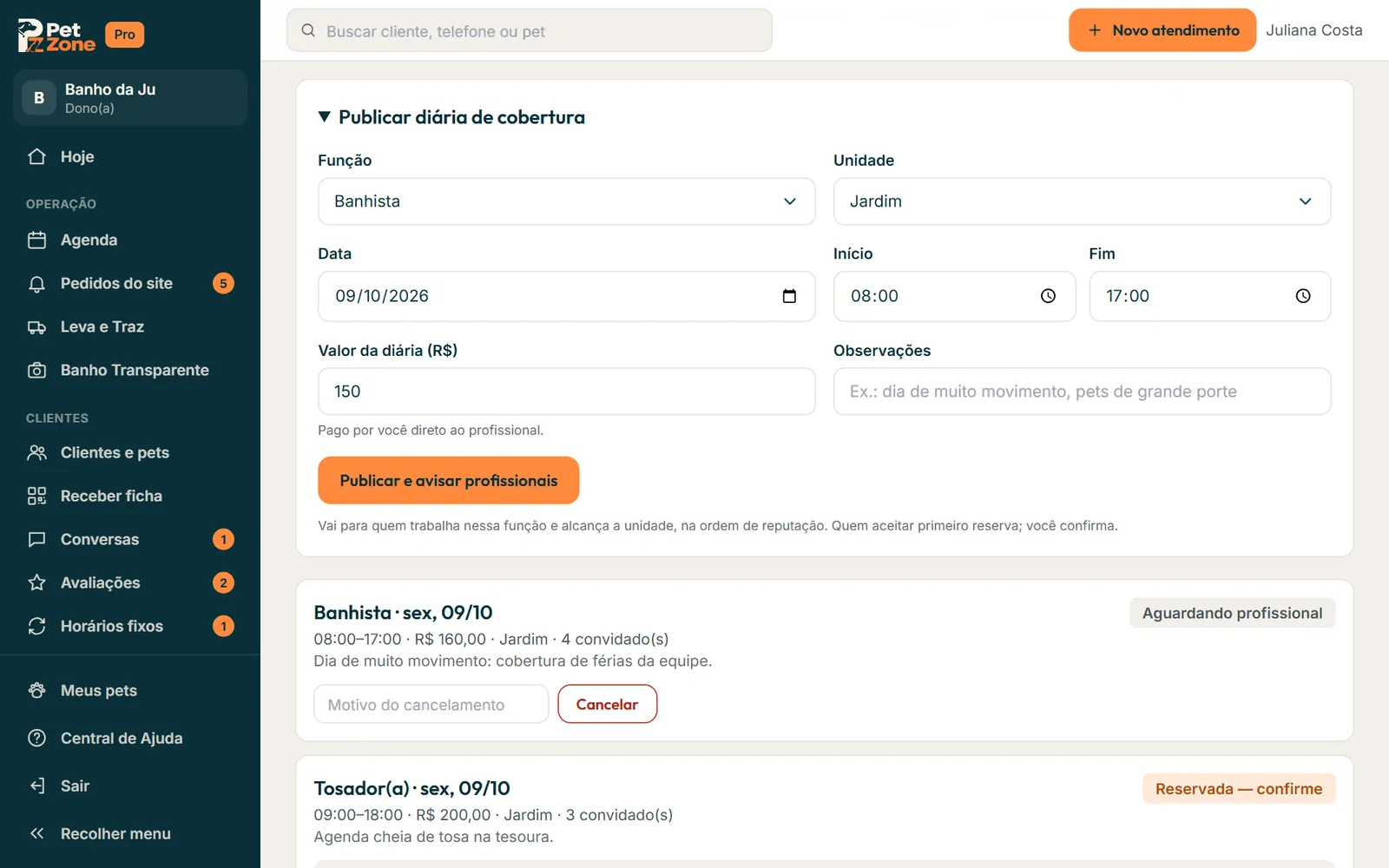Open Horários fixos menu item
Screen dimensions: 1389x868
click(130, 626)
